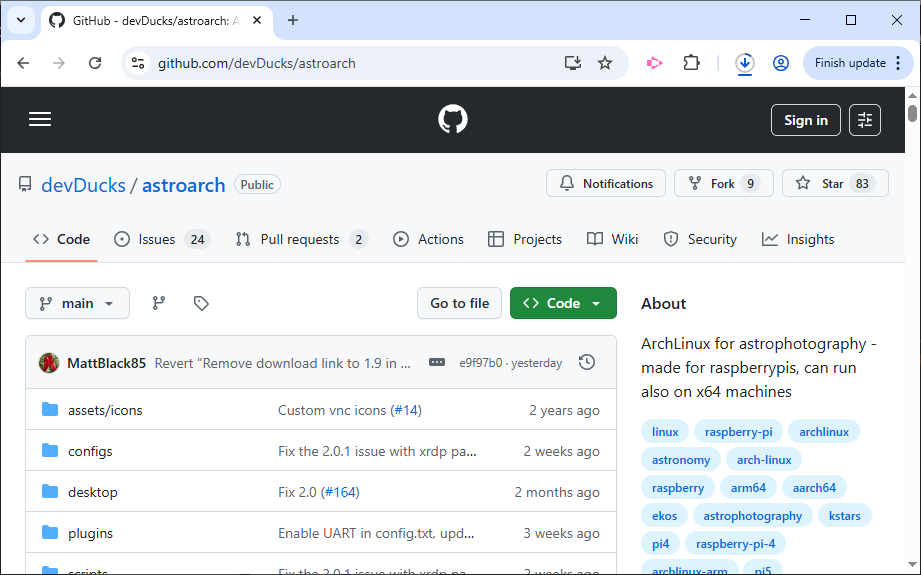This screenshot has width=921, height=575.
Task: Click the pink media extension icon
Action: point(654,63)
